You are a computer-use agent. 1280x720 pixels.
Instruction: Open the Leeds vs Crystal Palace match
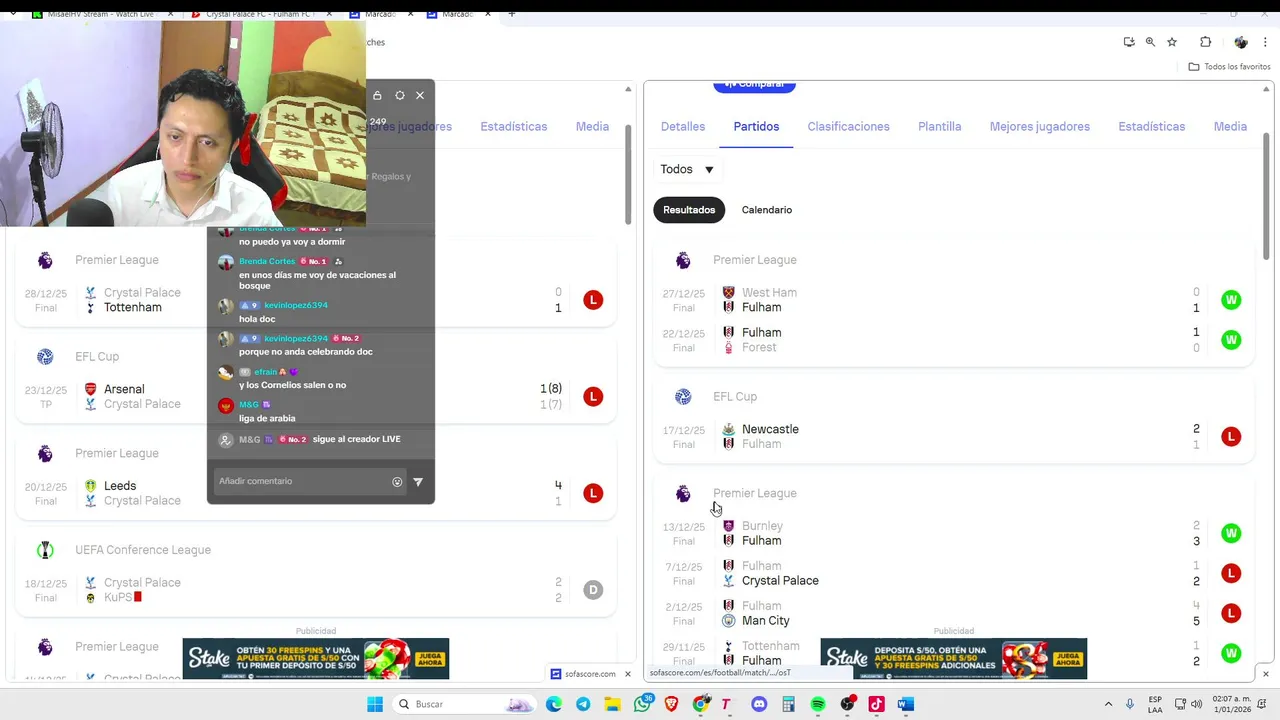pyautogui.click(x=316, y=493)
